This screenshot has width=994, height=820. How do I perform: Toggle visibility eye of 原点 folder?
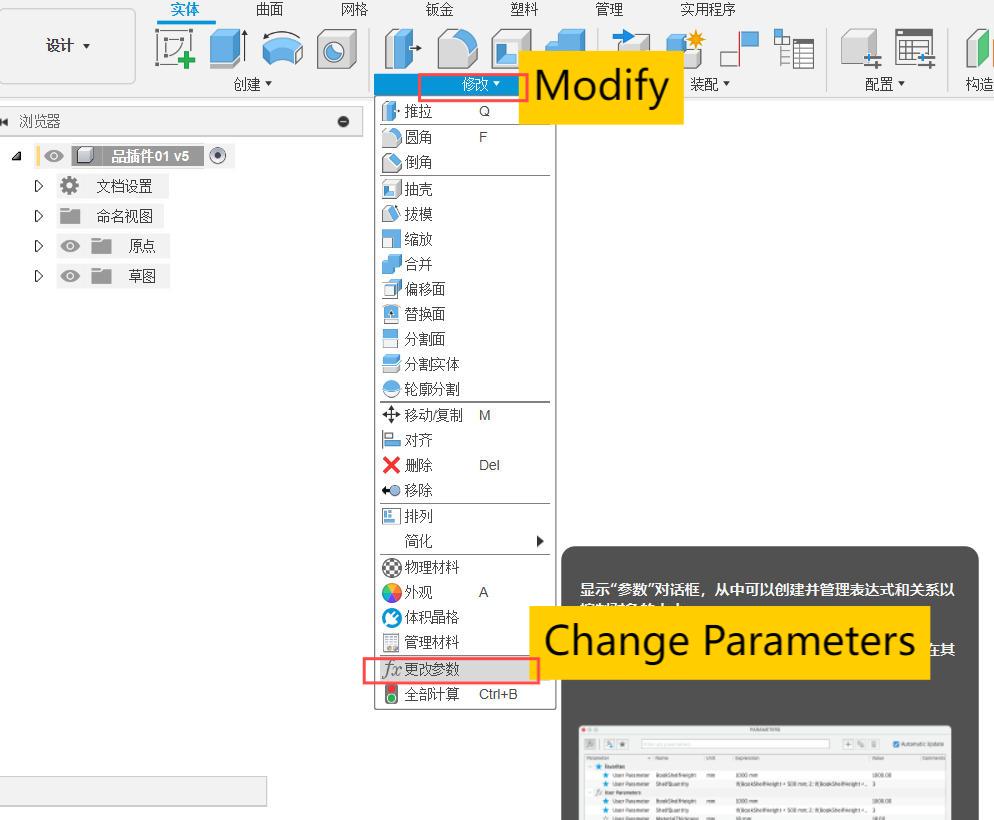click(x=70, y=246)
